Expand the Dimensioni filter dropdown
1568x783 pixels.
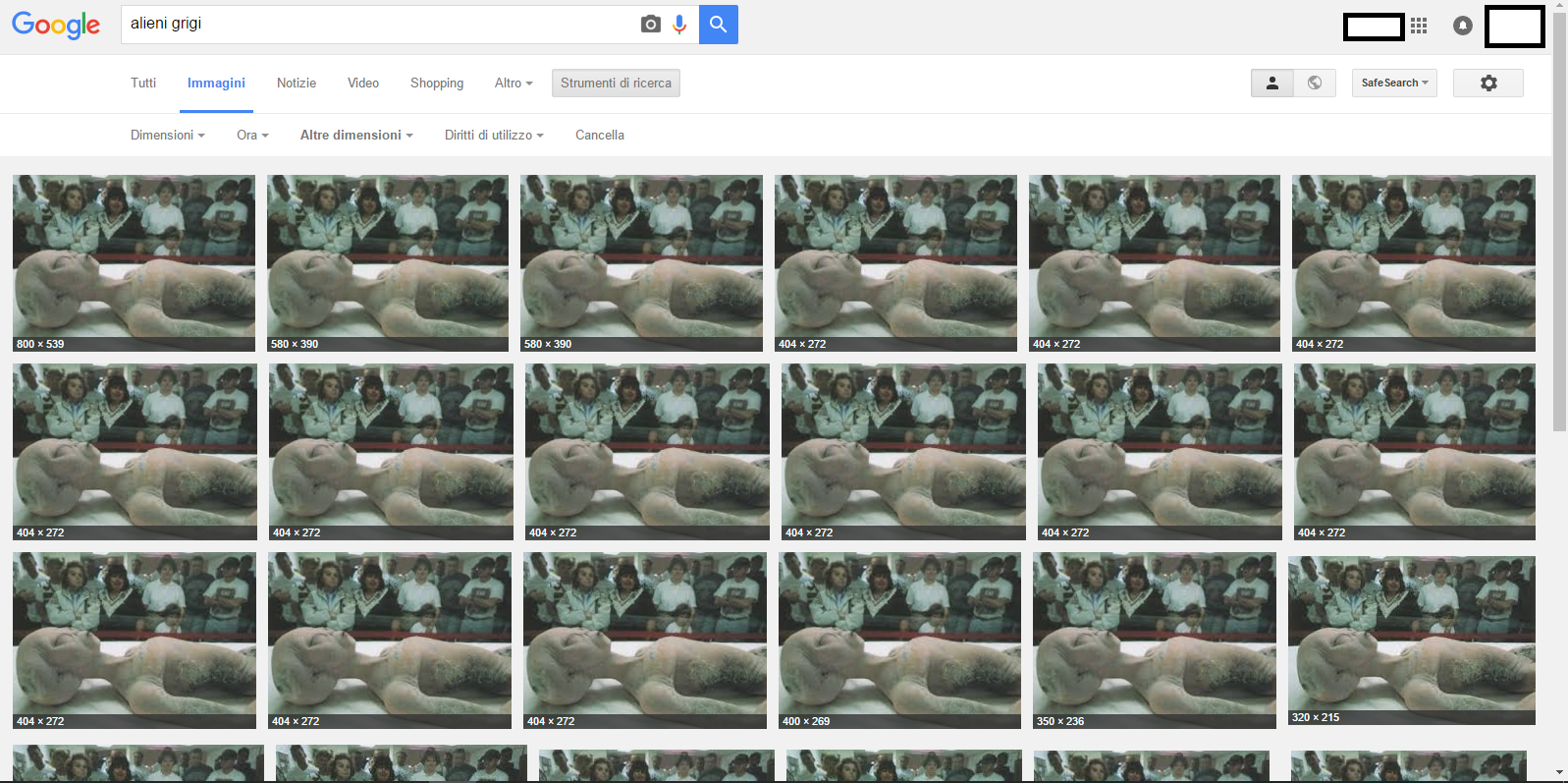pos(167,136)
